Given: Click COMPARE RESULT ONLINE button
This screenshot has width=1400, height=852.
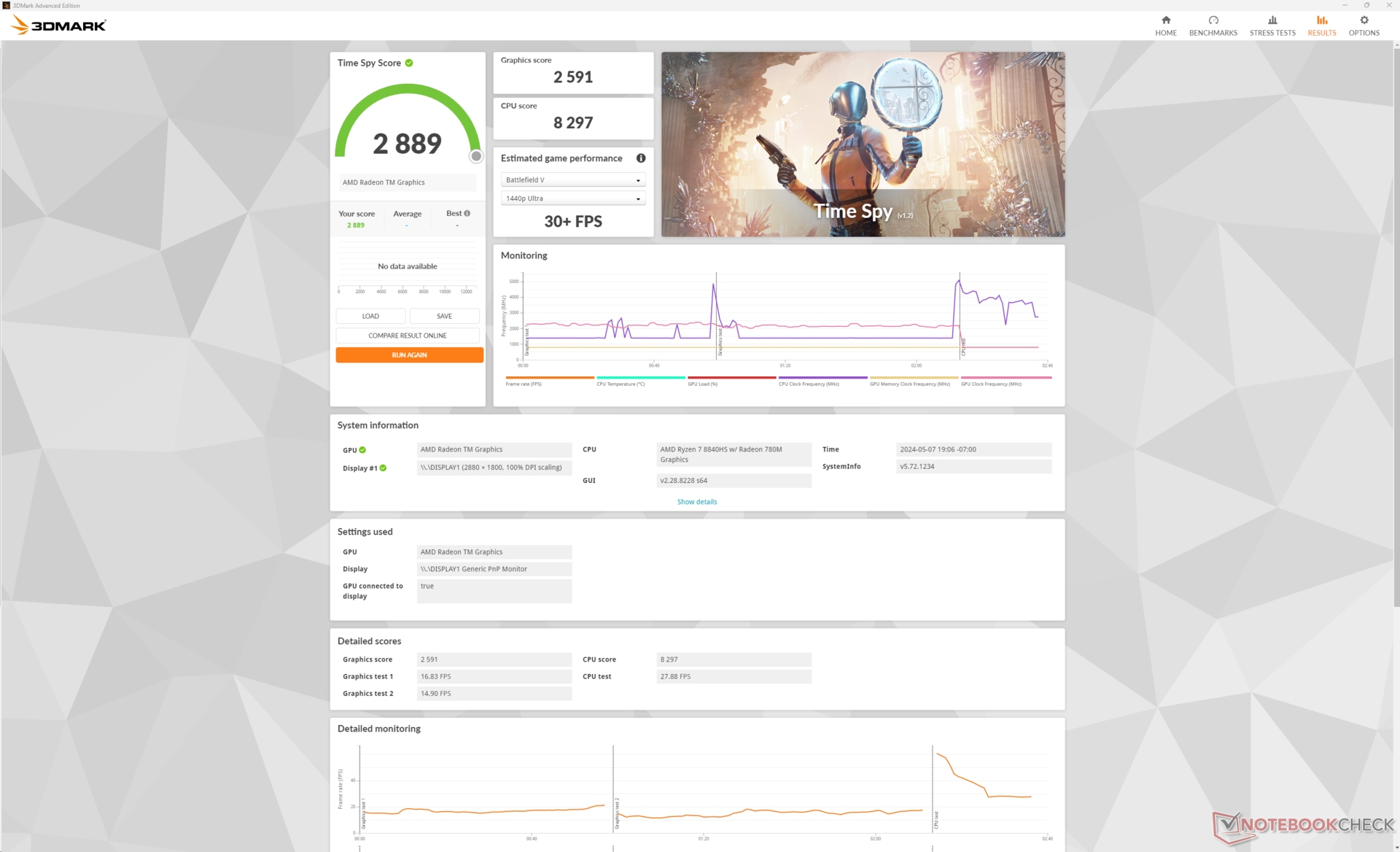Looking at the screenshot, I should point(407,336).
